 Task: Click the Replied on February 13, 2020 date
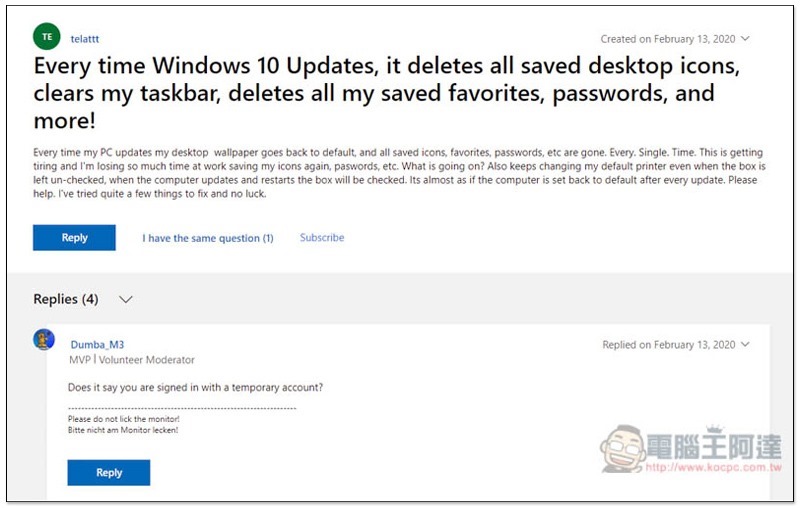(x=668, y=345)
